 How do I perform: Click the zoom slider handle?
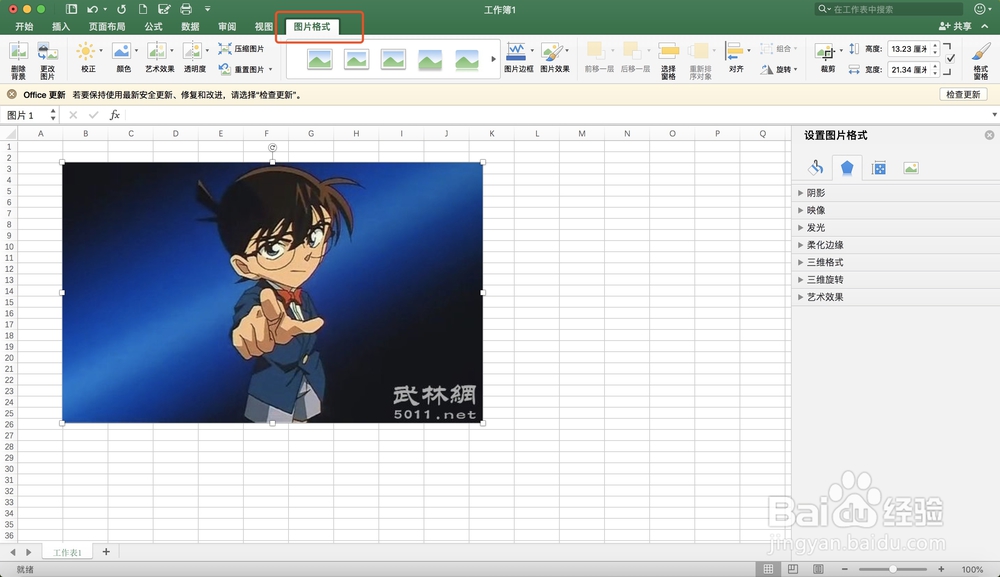pyautogui.click(x=893, y=569)
